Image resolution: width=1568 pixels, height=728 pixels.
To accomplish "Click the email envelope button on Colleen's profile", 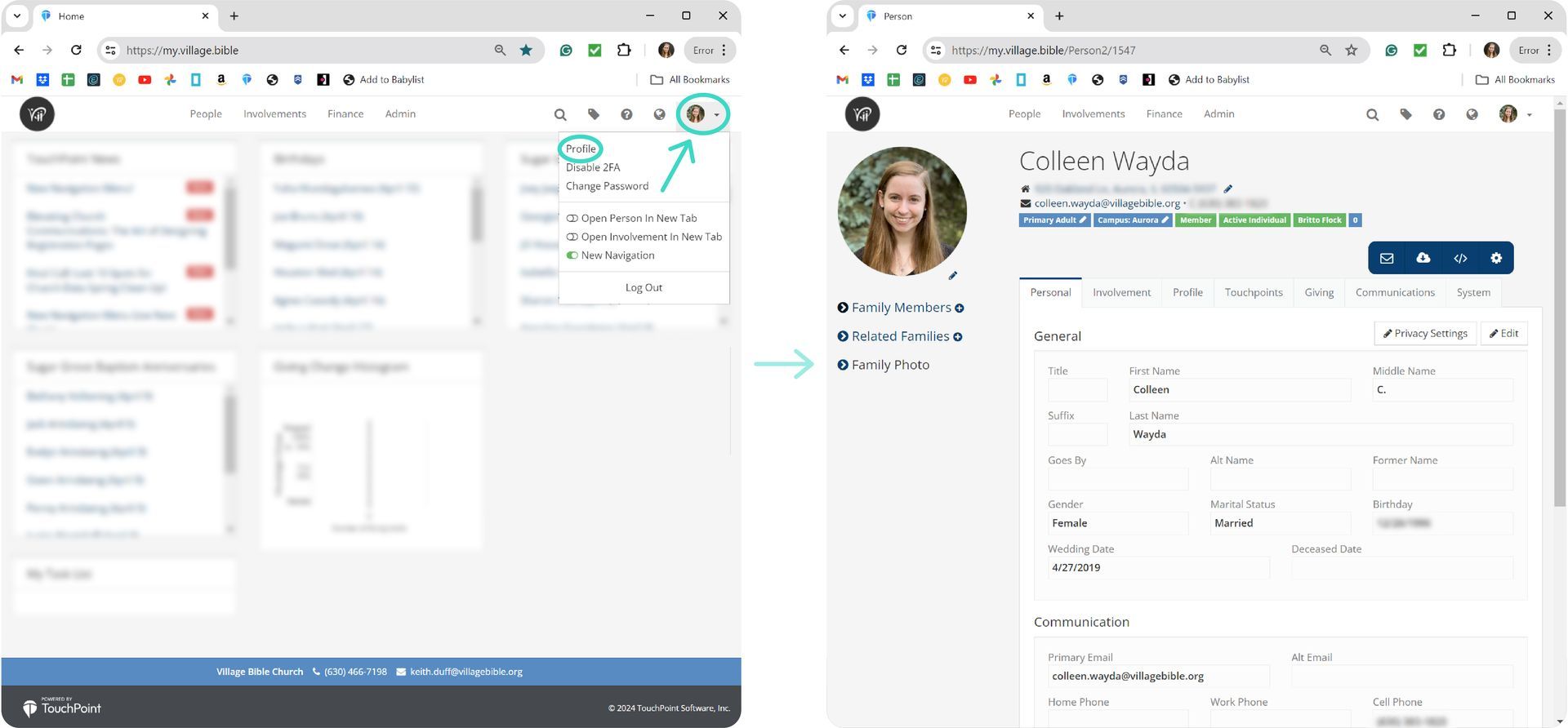I will [1386, 258].
